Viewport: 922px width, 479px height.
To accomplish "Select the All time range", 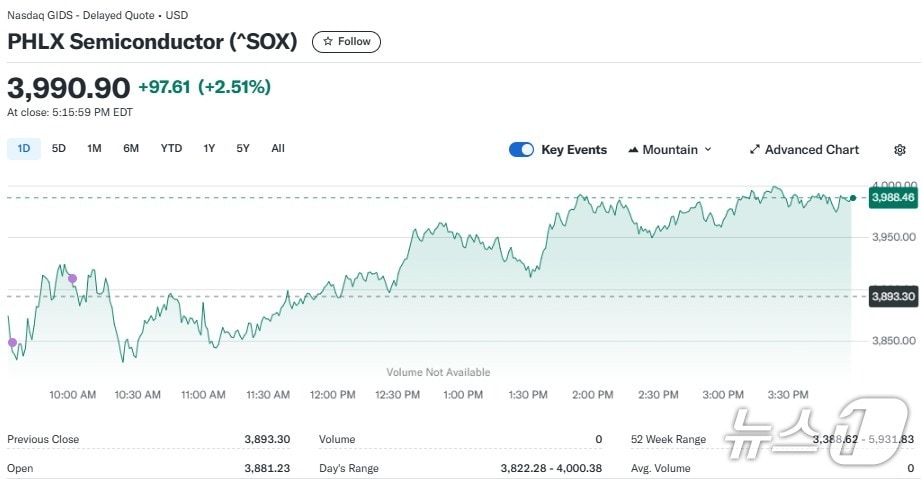I will click(x=278, y=149).
